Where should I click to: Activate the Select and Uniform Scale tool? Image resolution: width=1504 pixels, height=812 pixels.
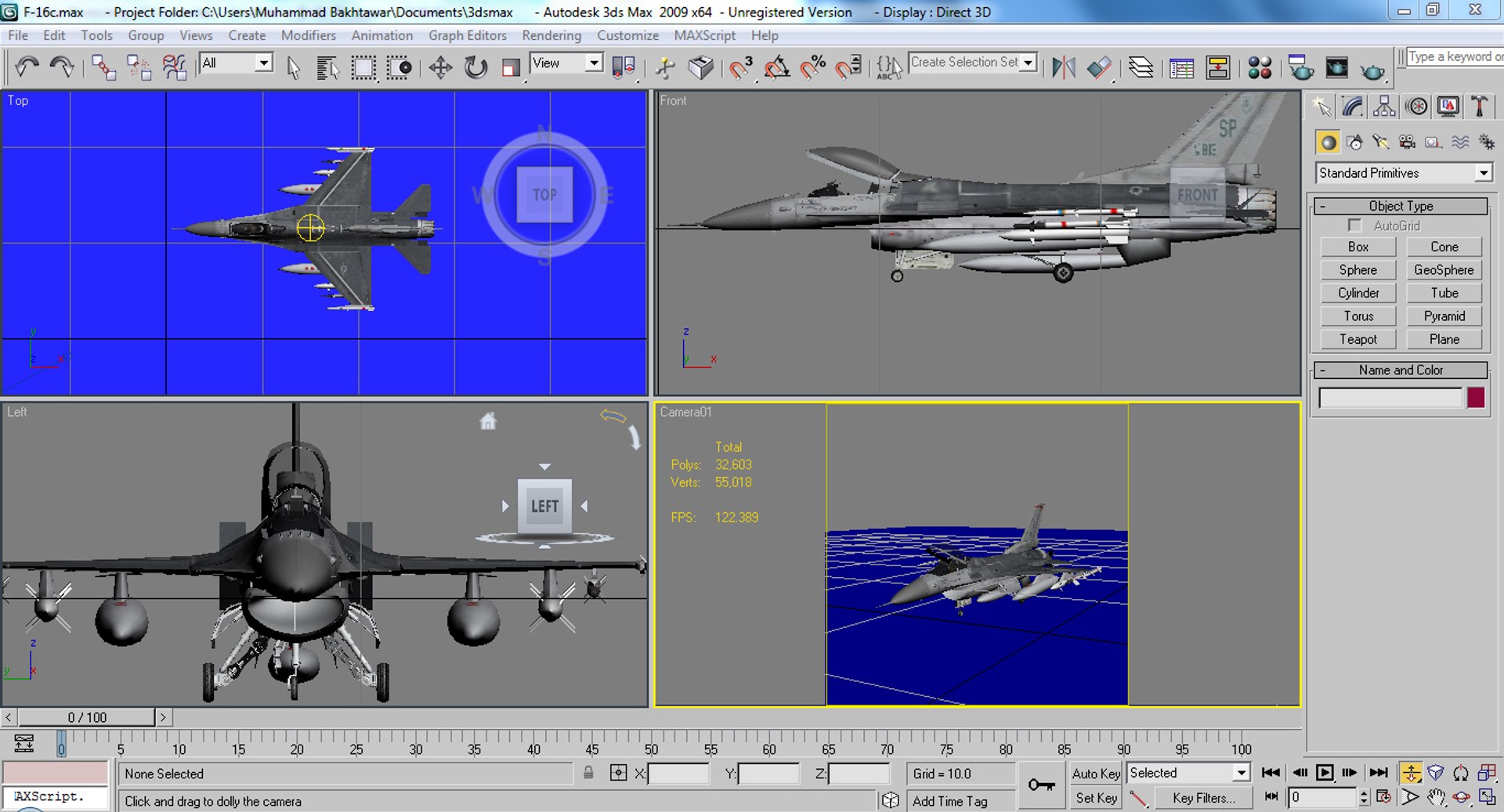511,68
